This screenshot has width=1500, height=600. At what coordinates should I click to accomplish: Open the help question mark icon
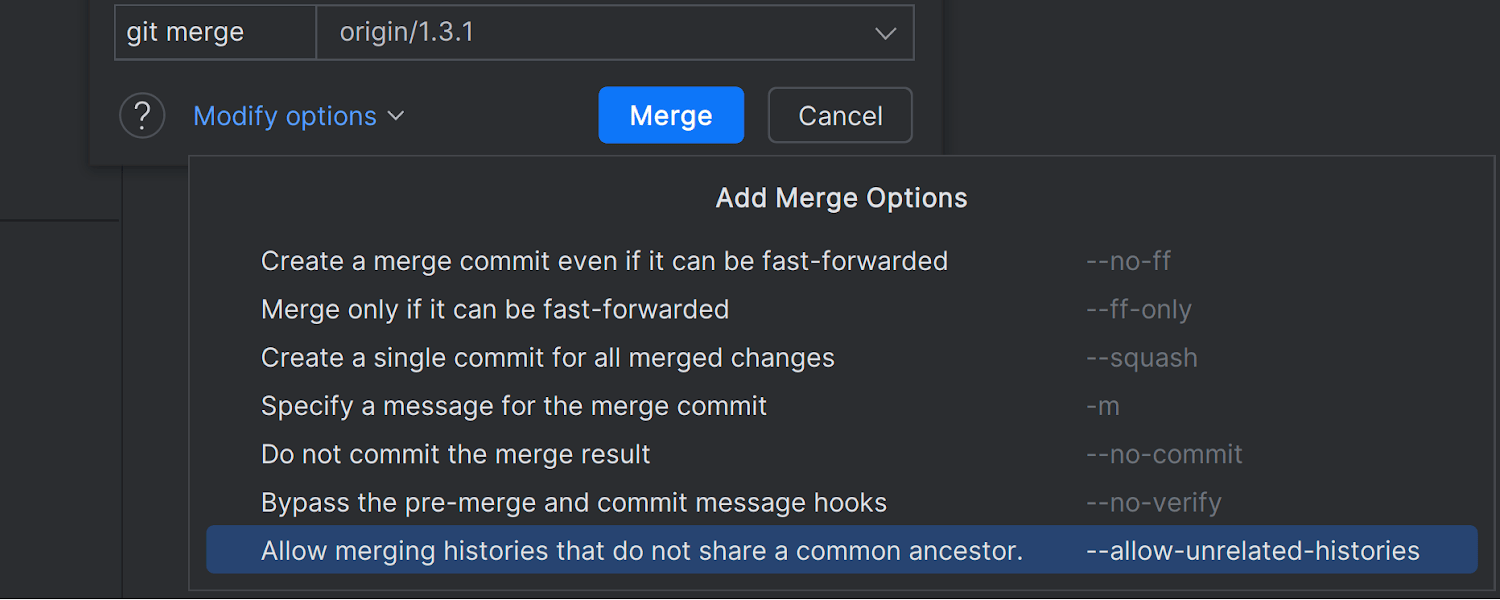[x=142, y=116]
